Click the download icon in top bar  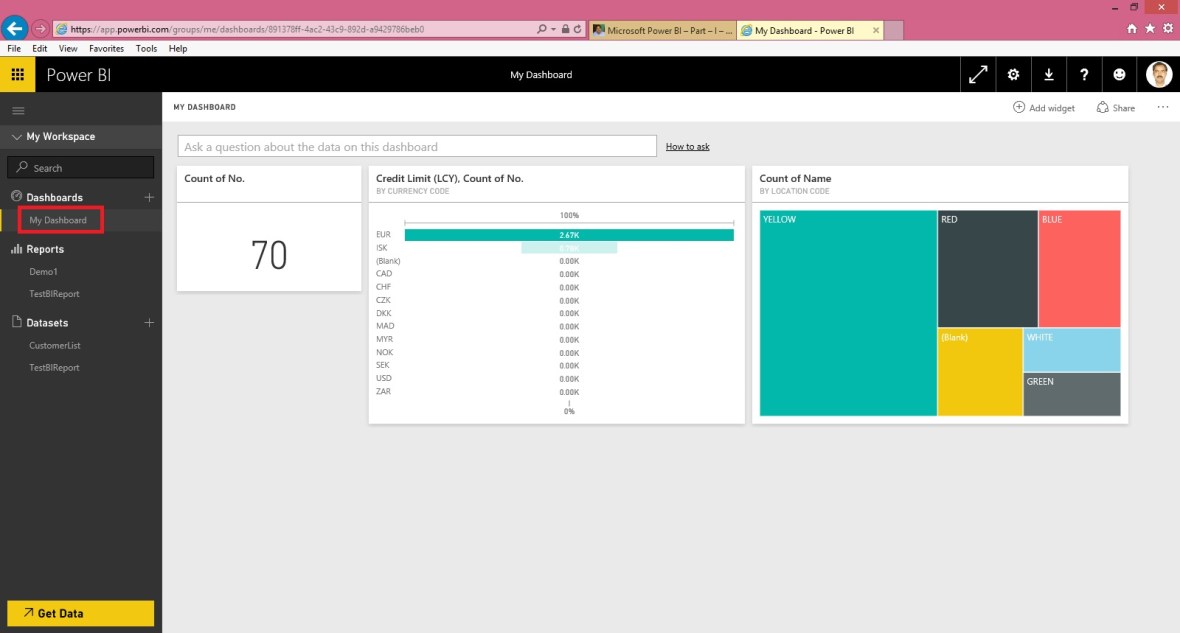point(1048,74)
